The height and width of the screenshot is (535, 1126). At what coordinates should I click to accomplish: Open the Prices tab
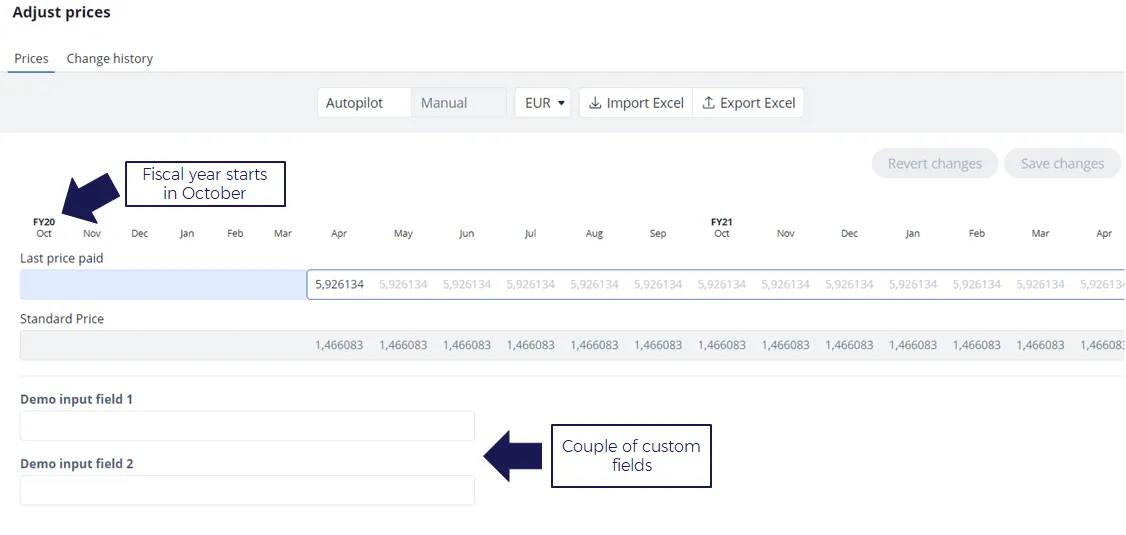click(31, 58)
